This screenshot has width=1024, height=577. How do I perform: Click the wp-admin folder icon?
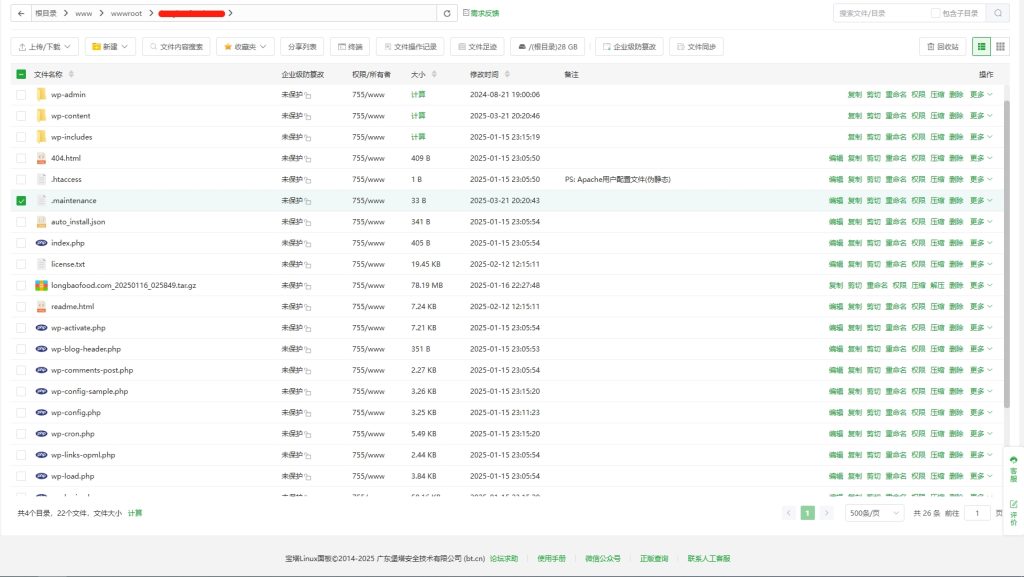tap(41, 95)
